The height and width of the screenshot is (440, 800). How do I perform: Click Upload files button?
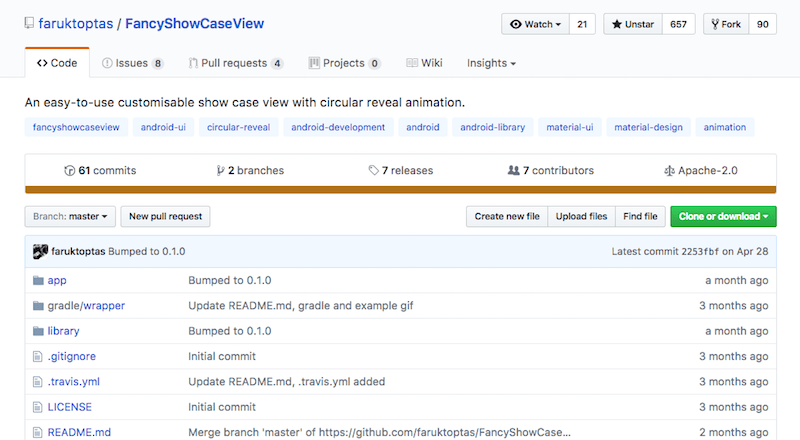pyautogui.click(x=582, y=216)
